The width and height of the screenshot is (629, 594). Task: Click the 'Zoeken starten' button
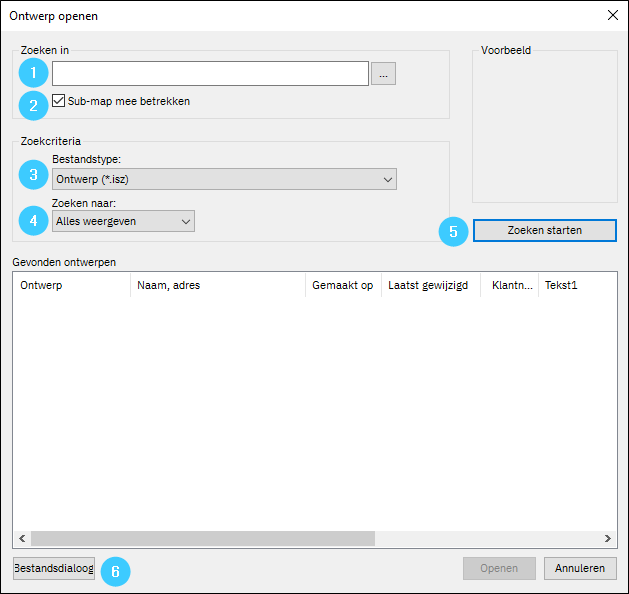(x=544, y=230)
